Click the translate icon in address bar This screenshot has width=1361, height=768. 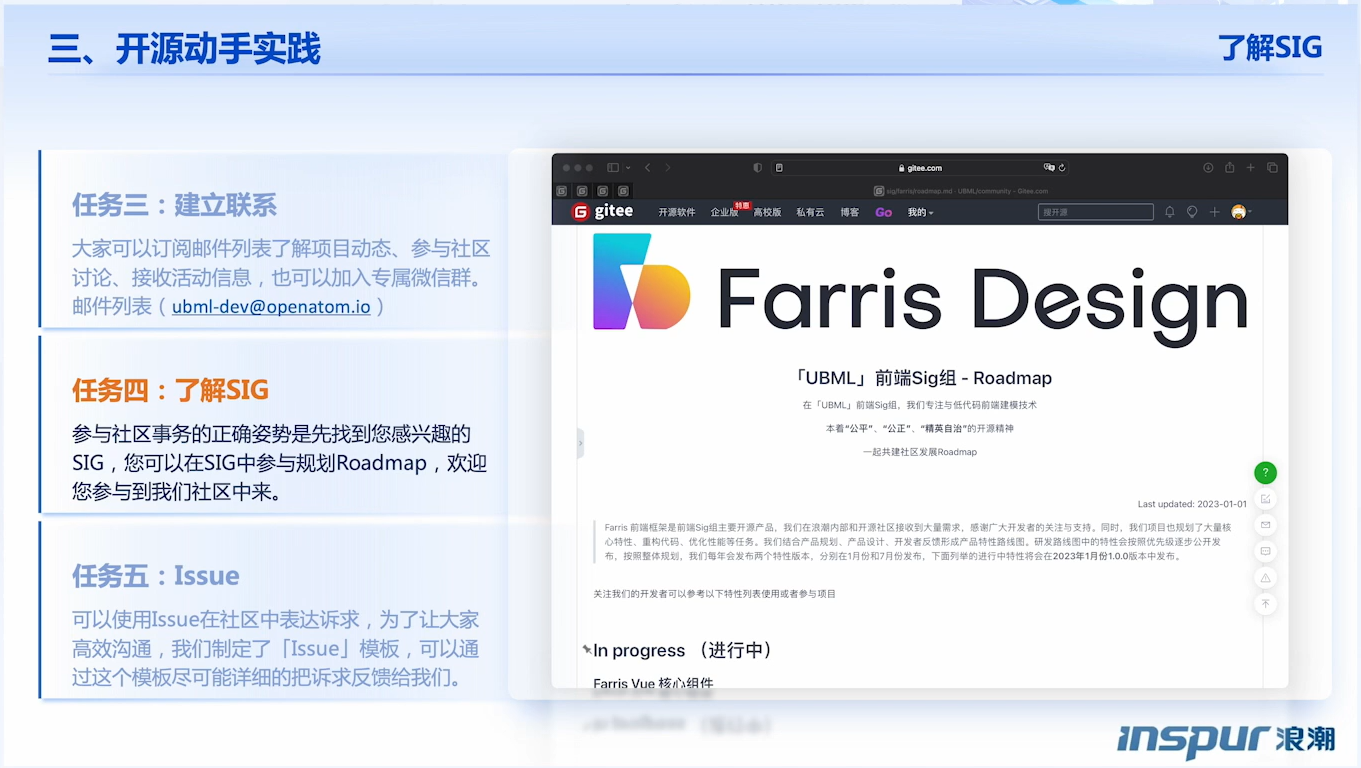click(x=1049, y=168)
